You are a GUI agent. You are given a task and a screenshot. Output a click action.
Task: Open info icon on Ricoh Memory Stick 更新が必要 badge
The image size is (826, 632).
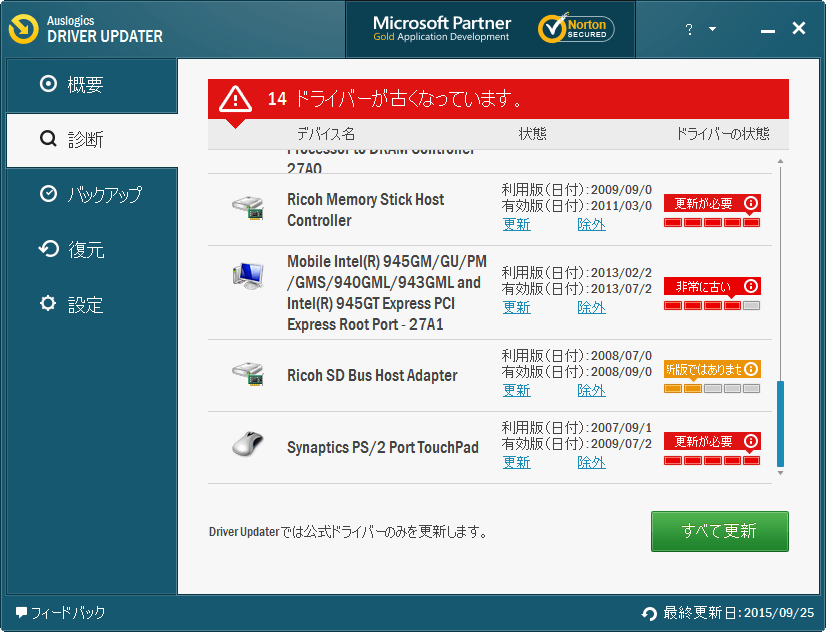[x=751, y=203]
